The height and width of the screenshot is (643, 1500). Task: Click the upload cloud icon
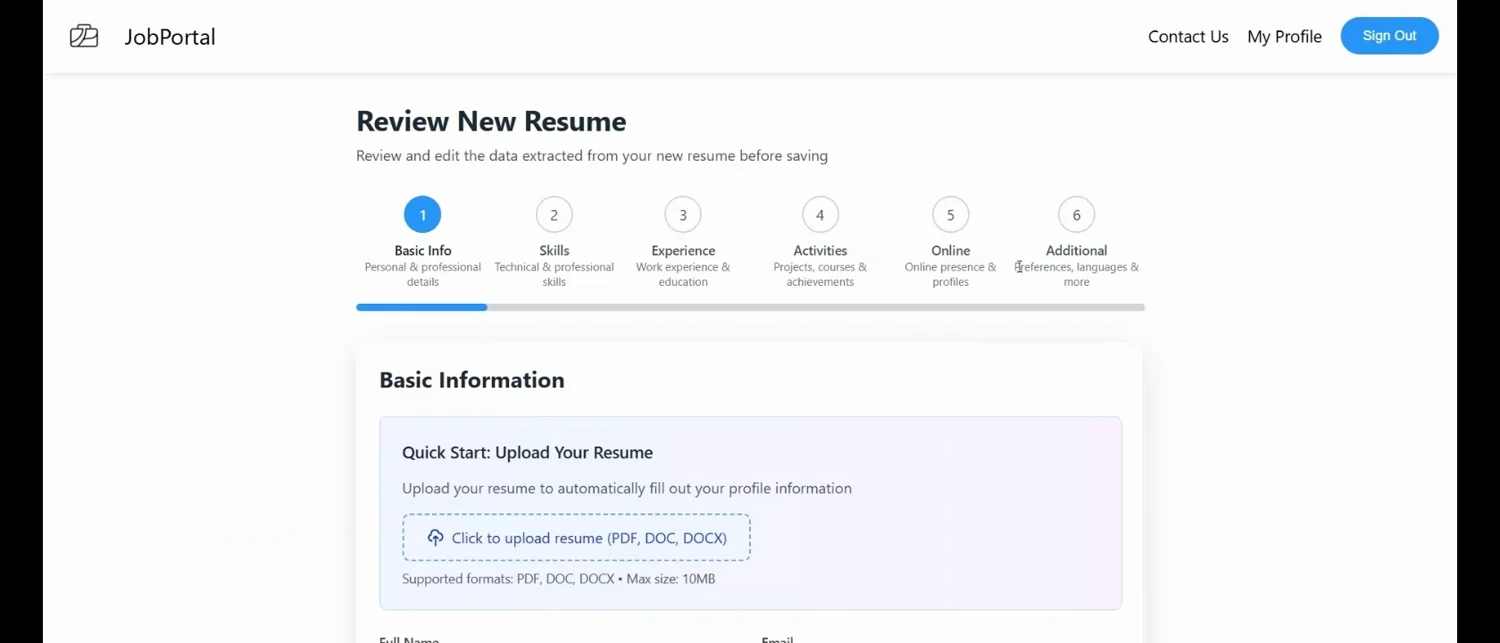[x=435, y=538]
